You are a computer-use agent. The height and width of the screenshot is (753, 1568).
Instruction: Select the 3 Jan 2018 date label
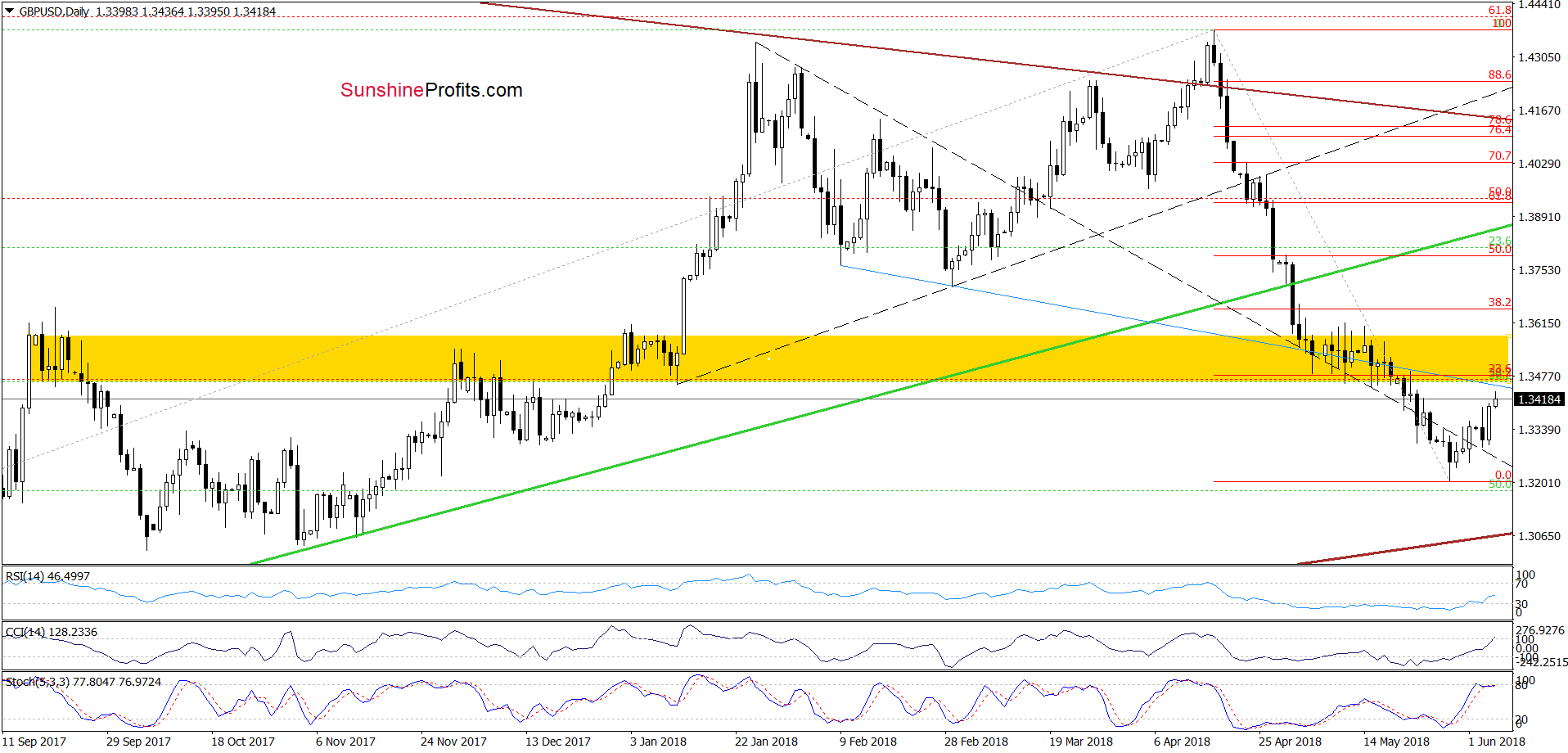[x=658, y=742]
